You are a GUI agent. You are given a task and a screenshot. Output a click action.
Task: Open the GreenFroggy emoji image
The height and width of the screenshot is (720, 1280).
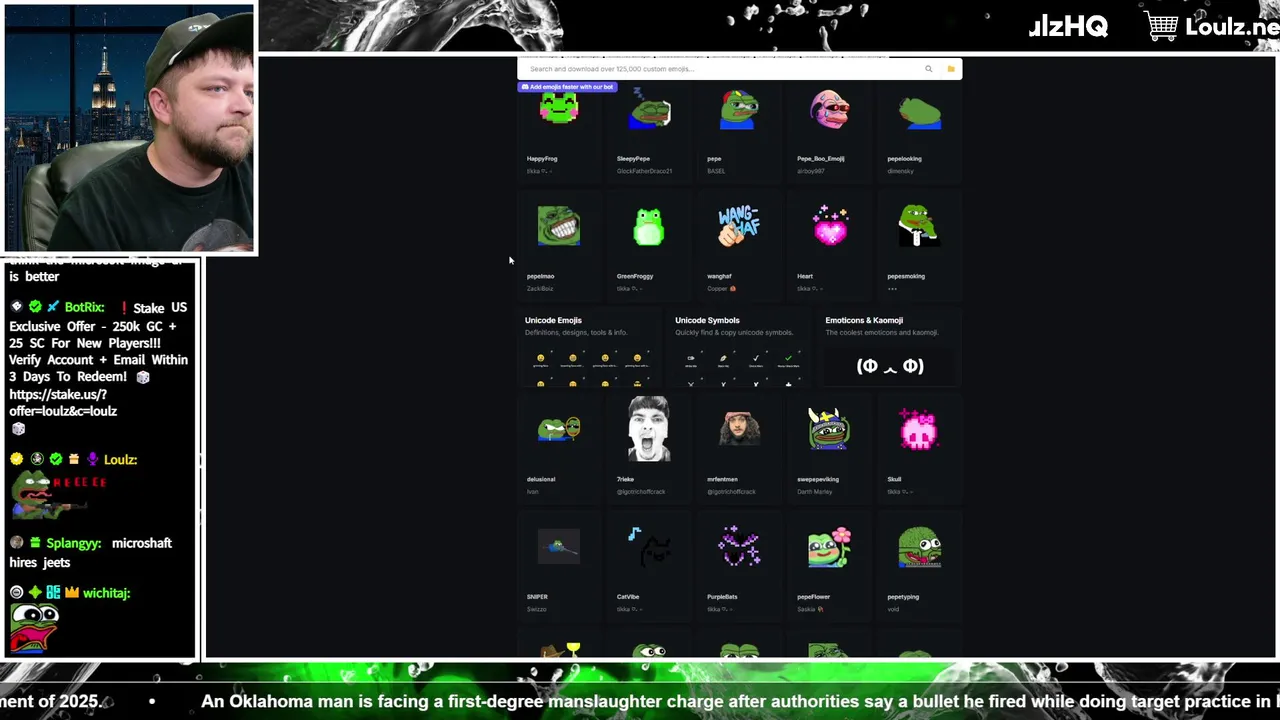[x=649, y=226]
